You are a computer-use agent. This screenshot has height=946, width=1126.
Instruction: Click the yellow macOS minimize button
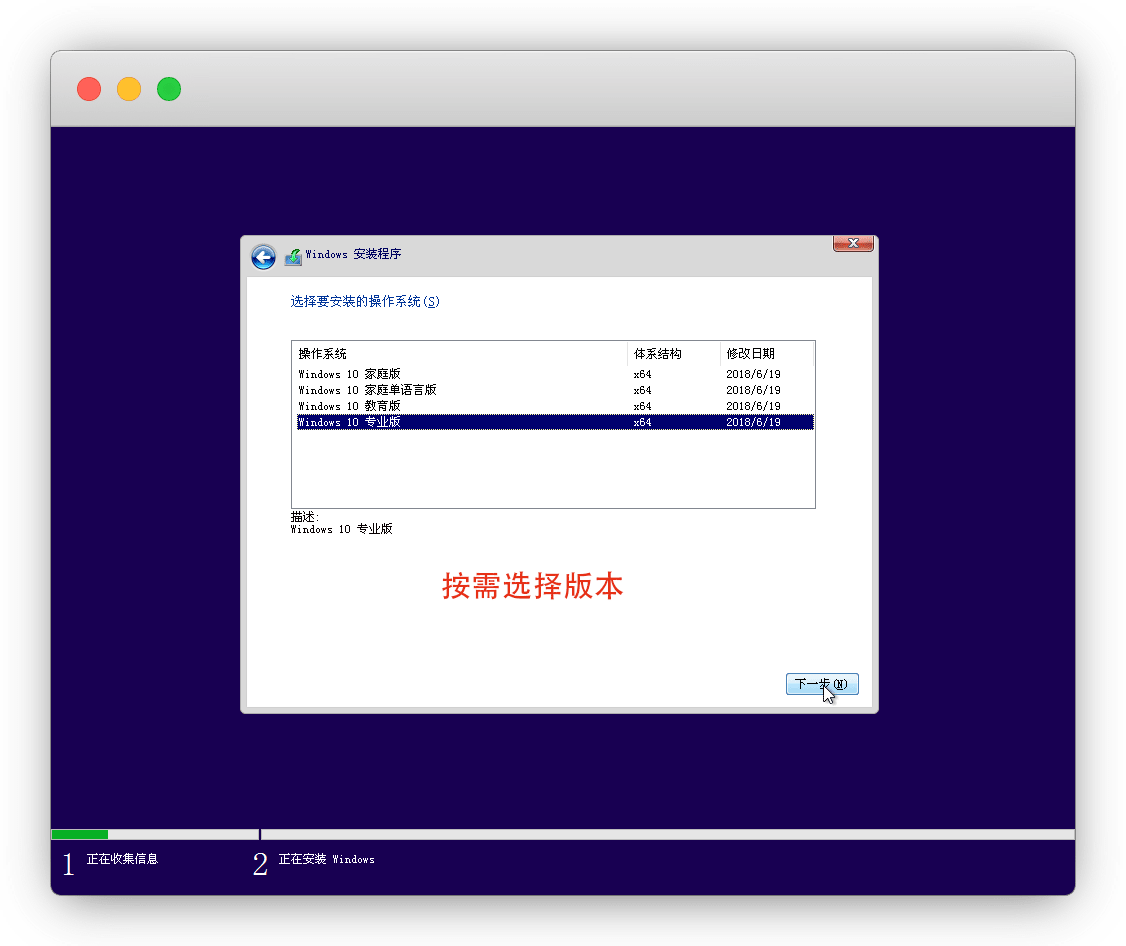click(129, 89)
